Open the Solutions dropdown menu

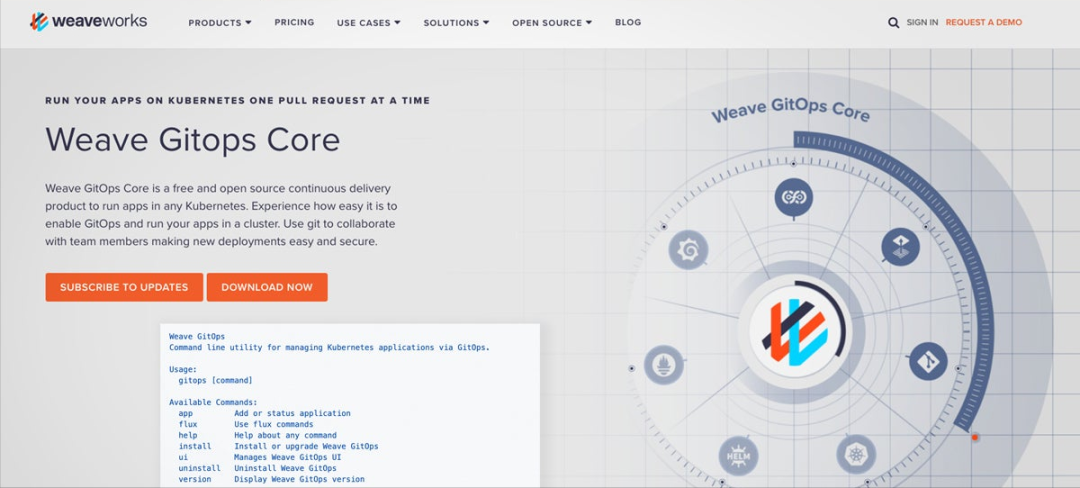coord(456,22)
